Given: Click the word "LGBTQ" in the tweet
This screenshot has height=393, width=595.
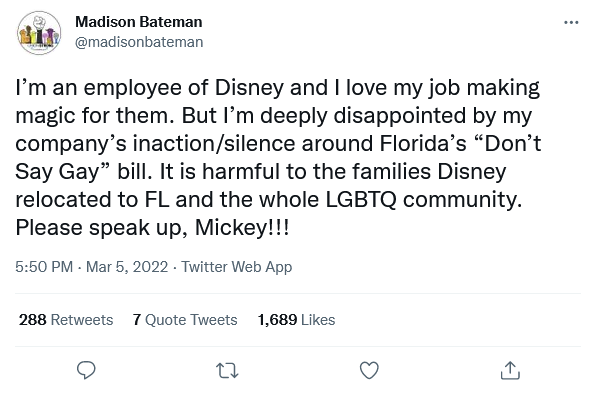Looking at the screenshot, I should [361, 200].
